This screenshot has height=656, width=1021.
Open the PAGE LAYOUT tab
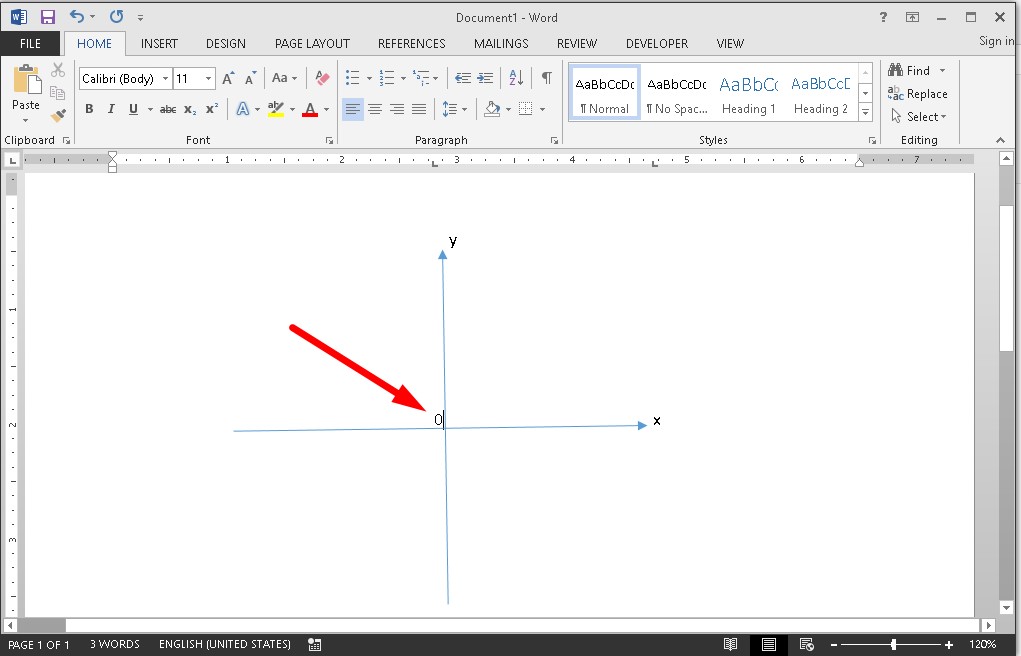click(x=312, y=44)
